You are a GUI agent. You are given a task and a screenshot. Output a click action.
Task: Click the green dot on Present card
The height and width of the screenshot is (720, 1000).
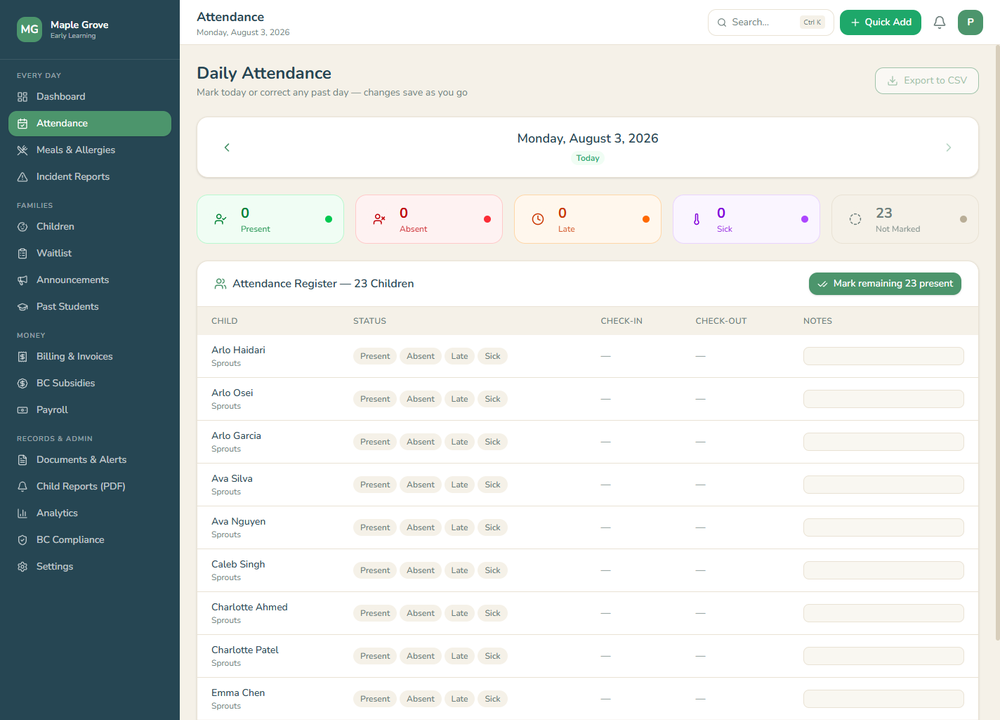click(328, 219)
